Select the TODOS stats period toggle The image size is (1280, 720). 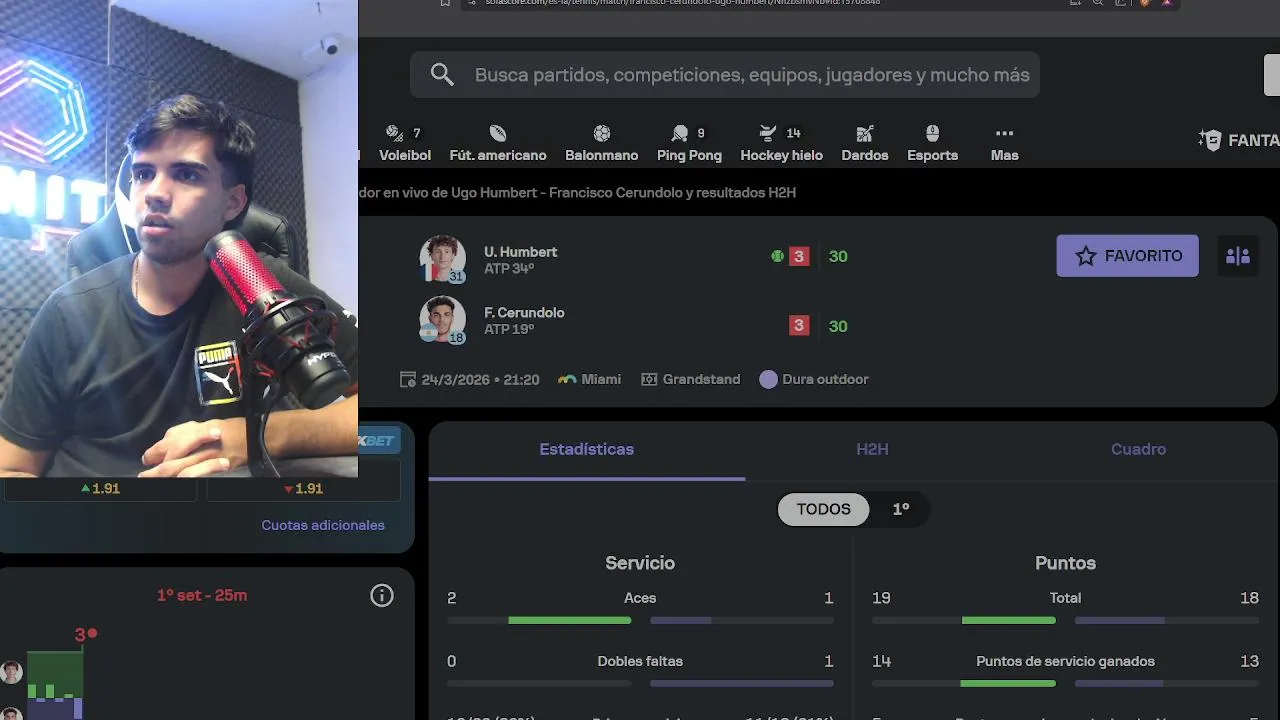[823, 509]
